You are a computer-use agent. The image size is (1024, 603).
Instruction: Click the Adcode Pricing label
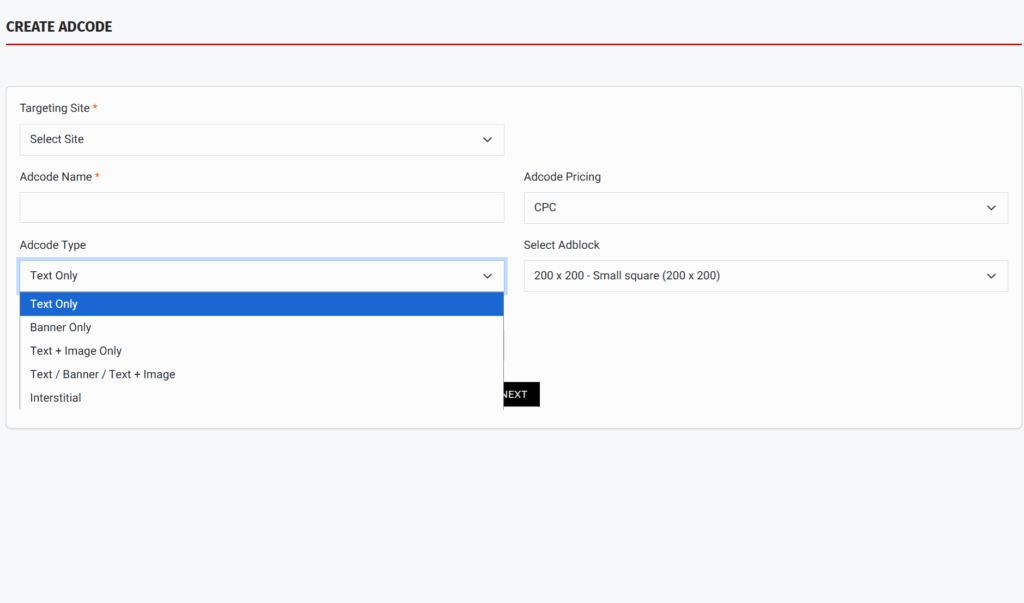click(562, 177)
